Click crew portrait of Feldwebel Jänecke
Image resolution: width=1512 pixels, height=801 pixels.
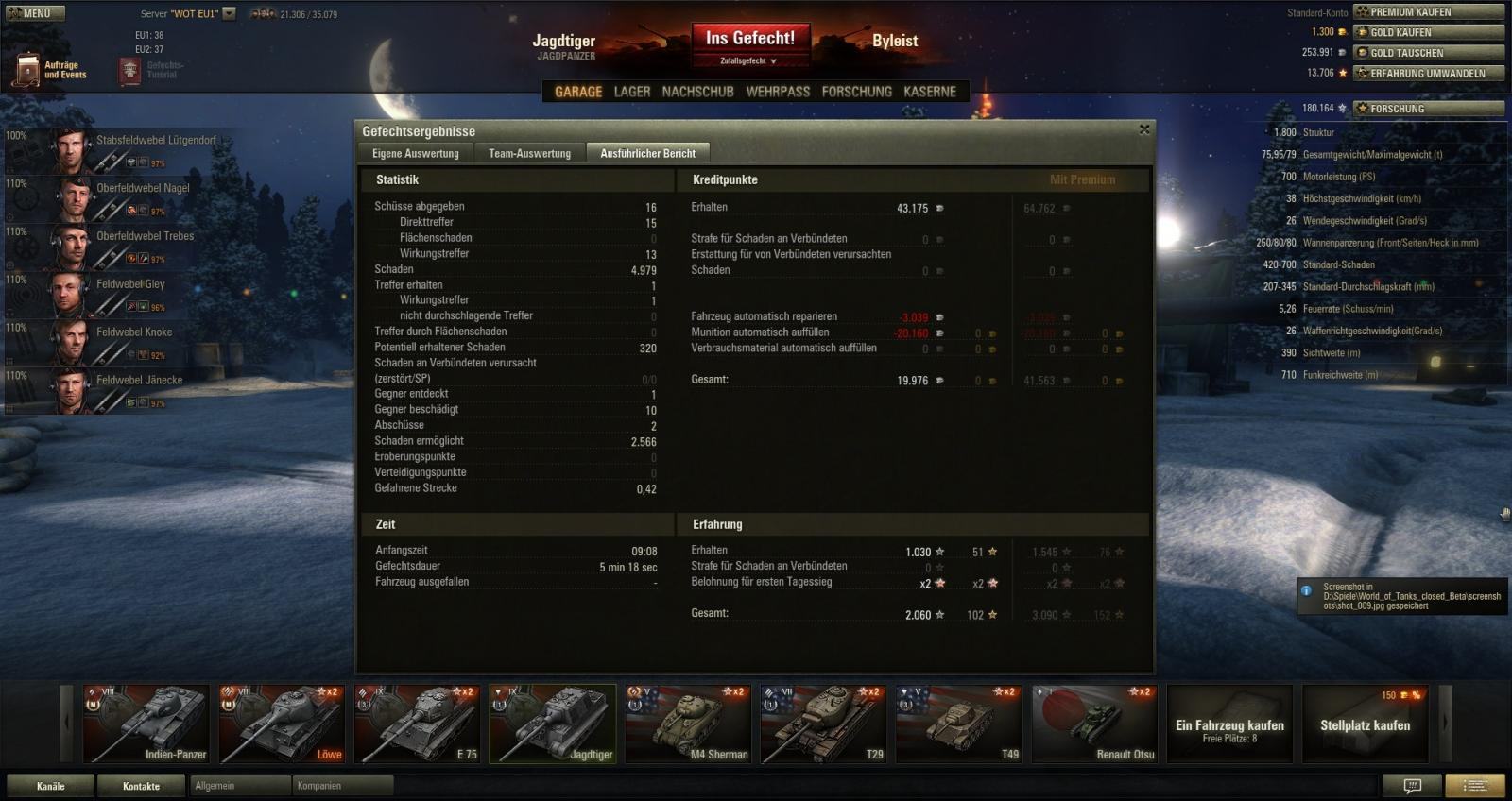pos(72,392)
